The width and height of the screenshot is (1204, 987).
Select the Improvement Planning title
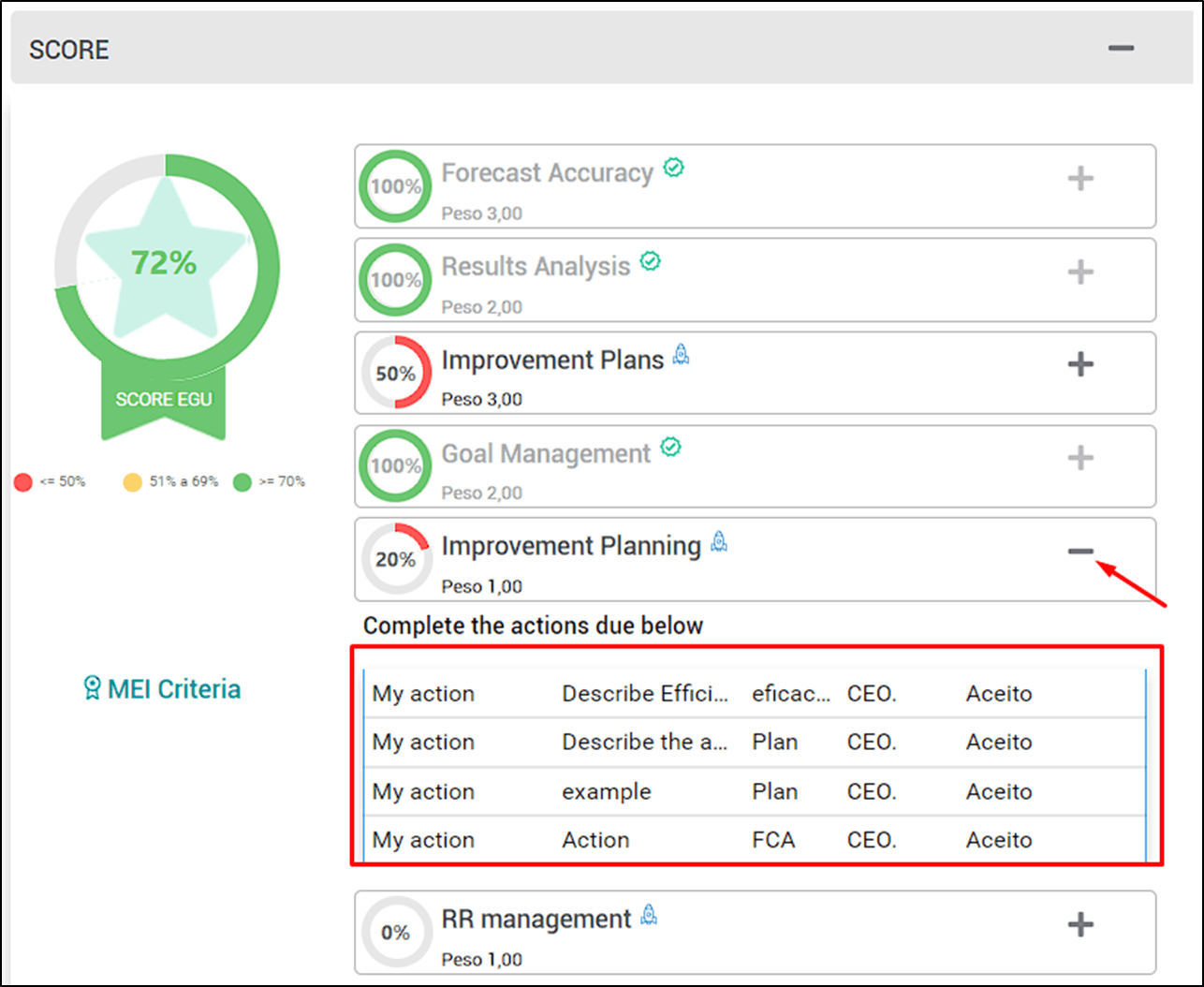[571, 546]
